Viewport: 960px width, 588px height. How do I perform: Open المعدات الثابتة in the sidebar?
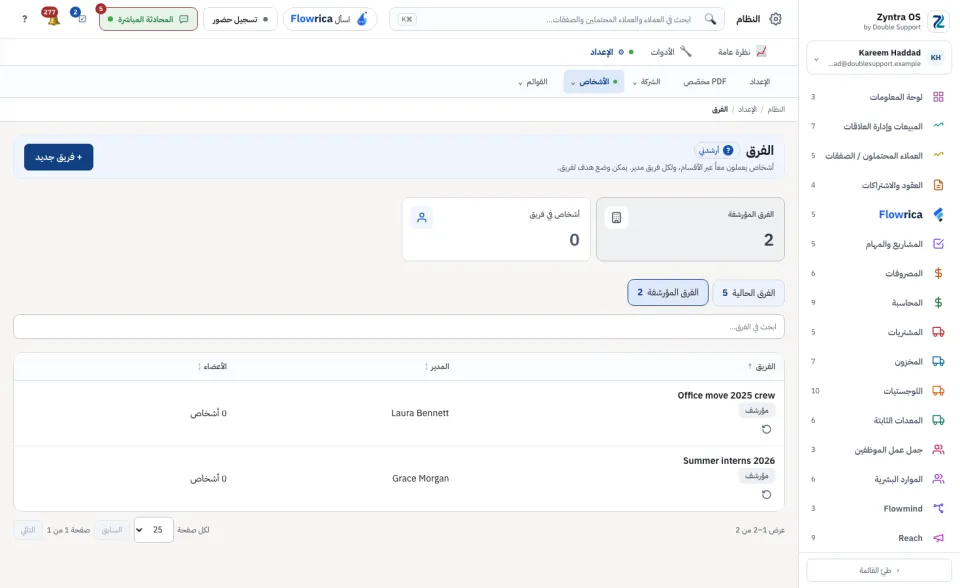[x=879, y=420]
